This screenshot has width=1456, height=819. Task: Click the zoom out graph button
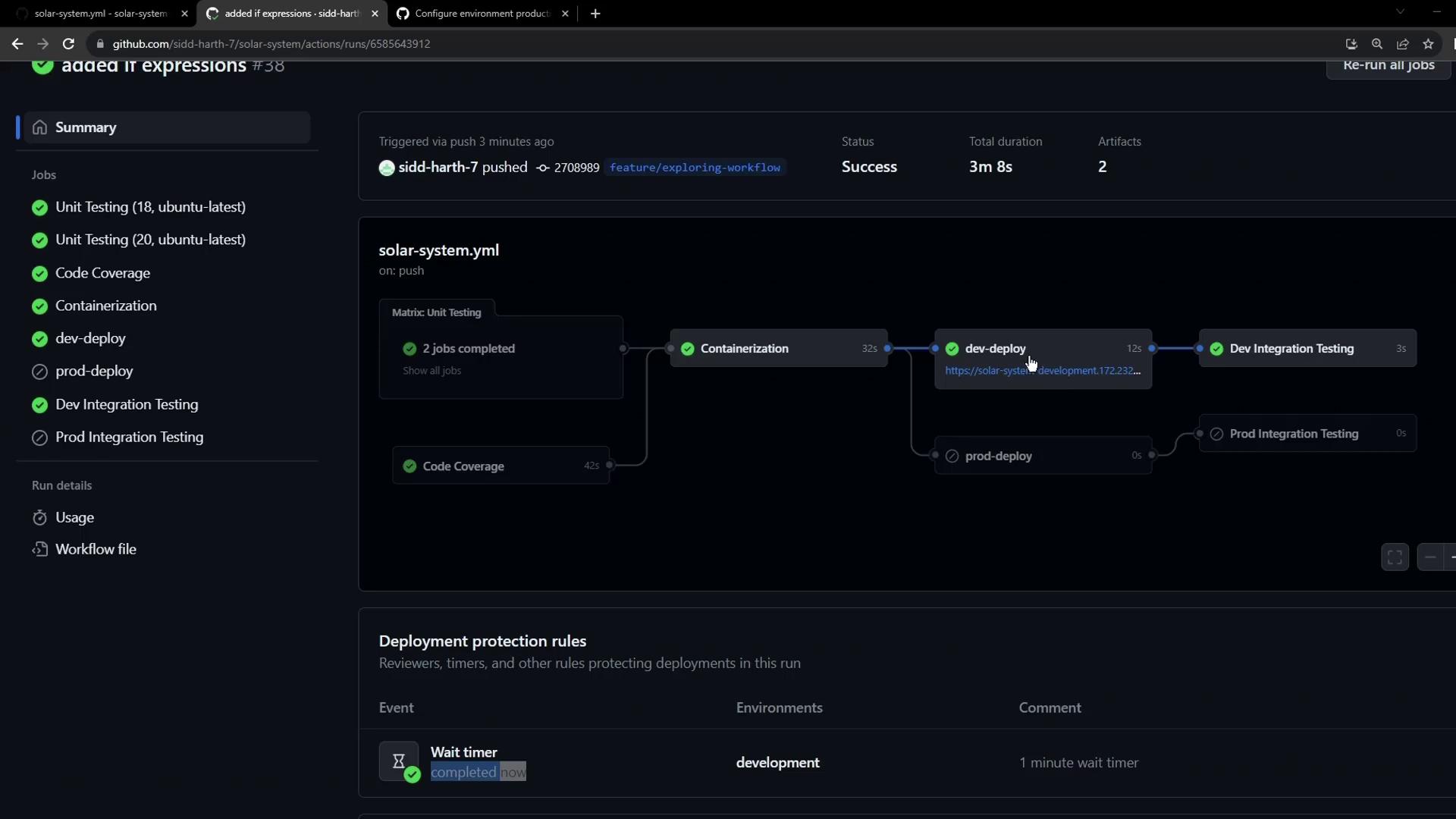click(1429, 557)
